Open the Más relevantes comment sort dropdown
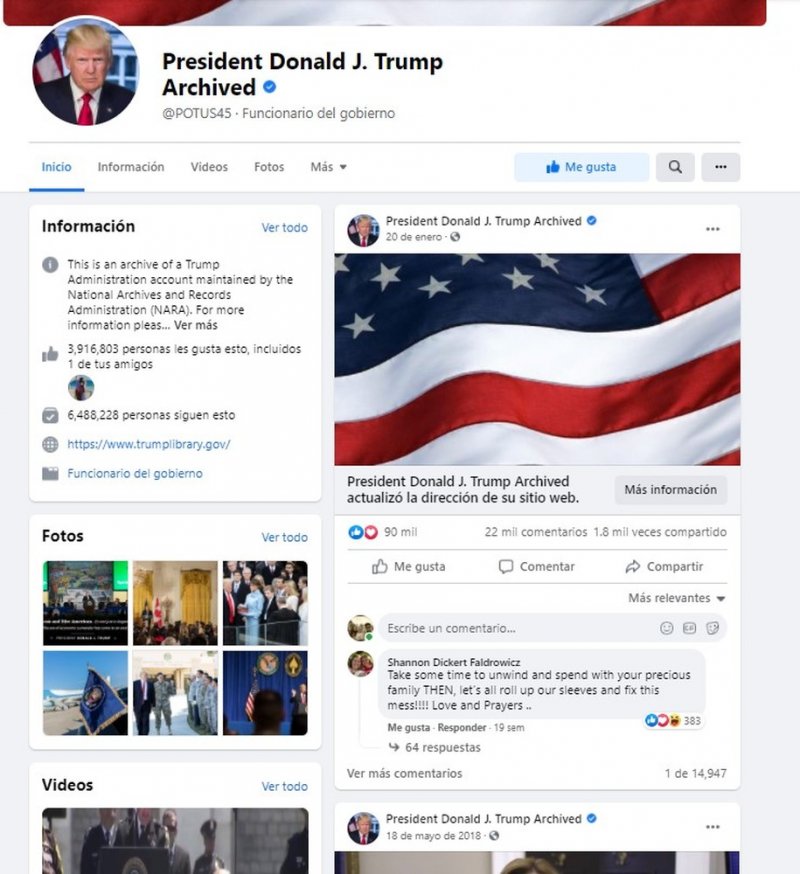 677,598
